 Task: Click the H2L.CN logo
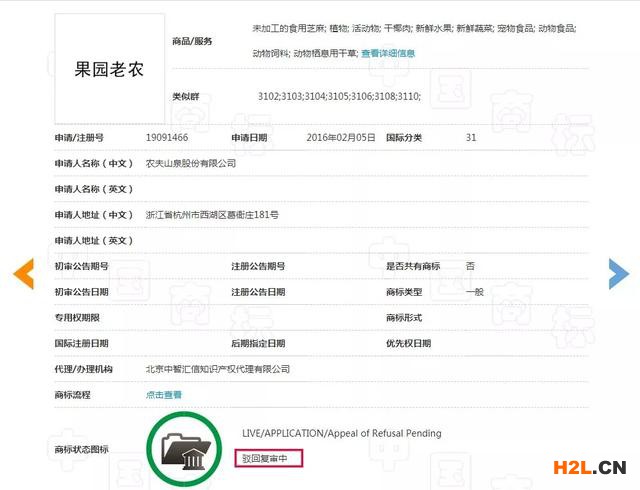click(x=584, y=466)
